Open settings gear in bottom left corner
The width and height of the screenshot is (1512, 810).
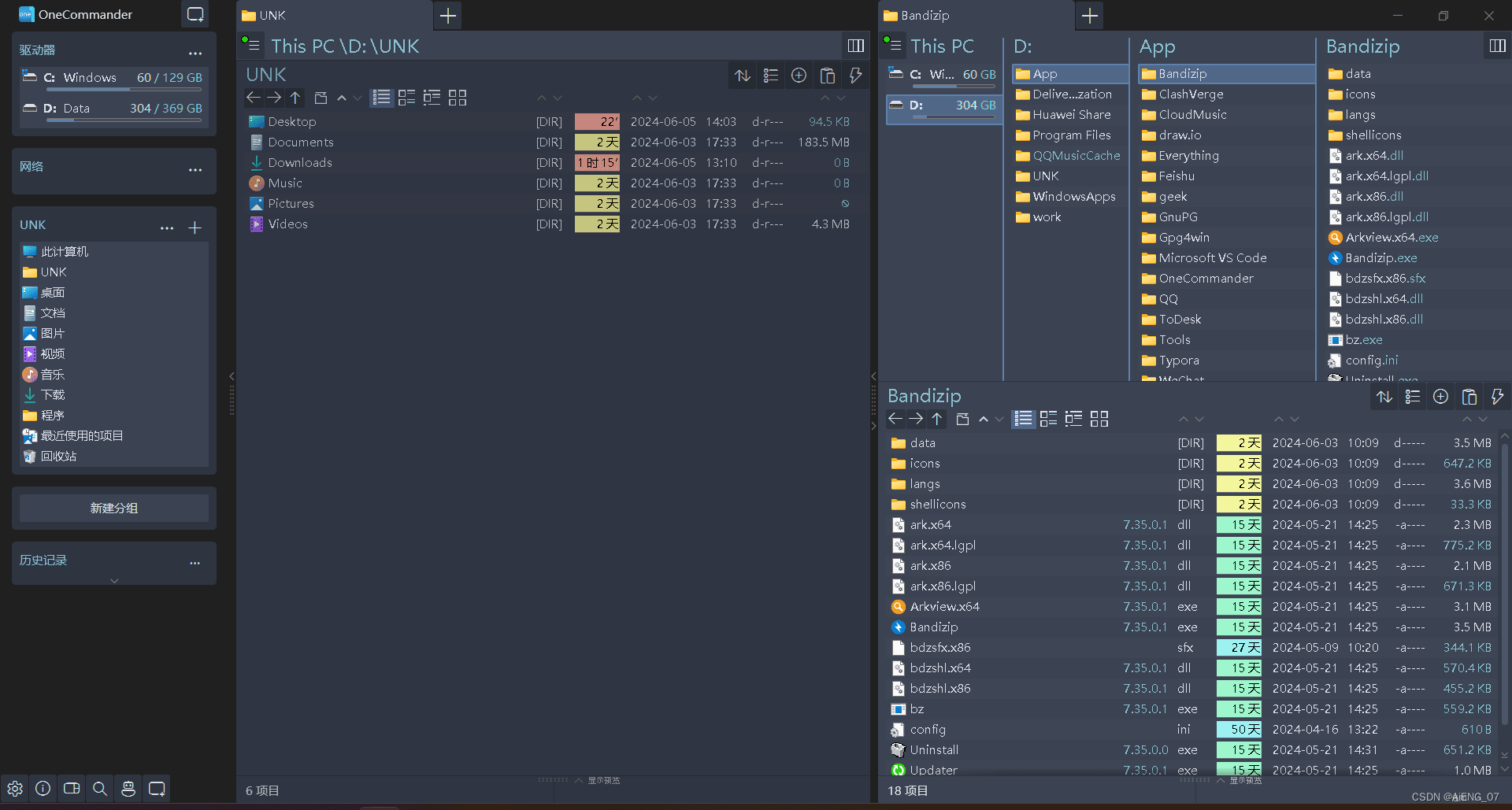pos(15,788)
